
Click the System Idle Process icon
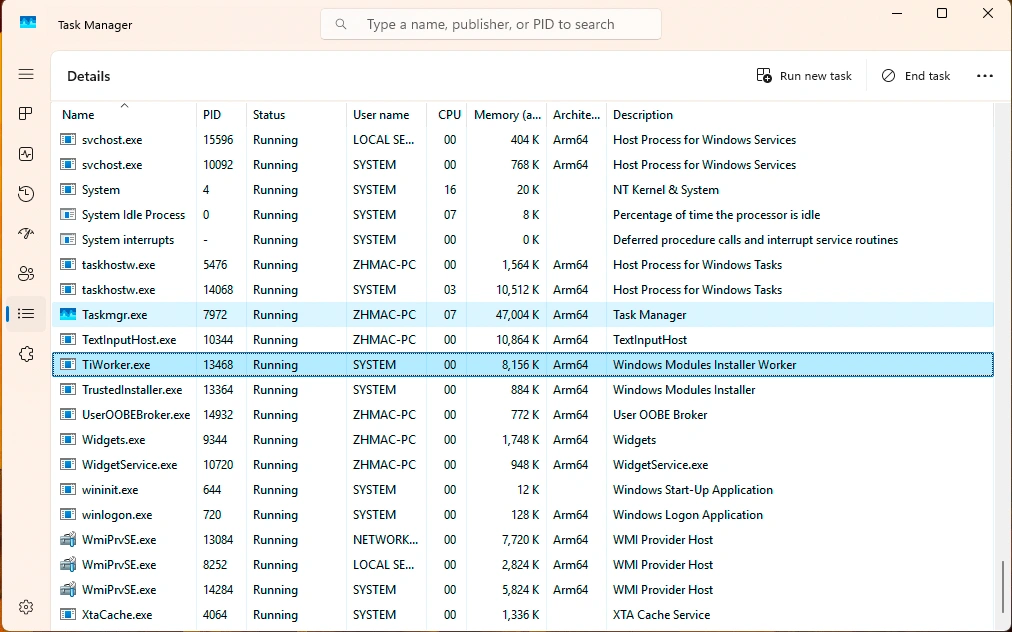point(68,215)
